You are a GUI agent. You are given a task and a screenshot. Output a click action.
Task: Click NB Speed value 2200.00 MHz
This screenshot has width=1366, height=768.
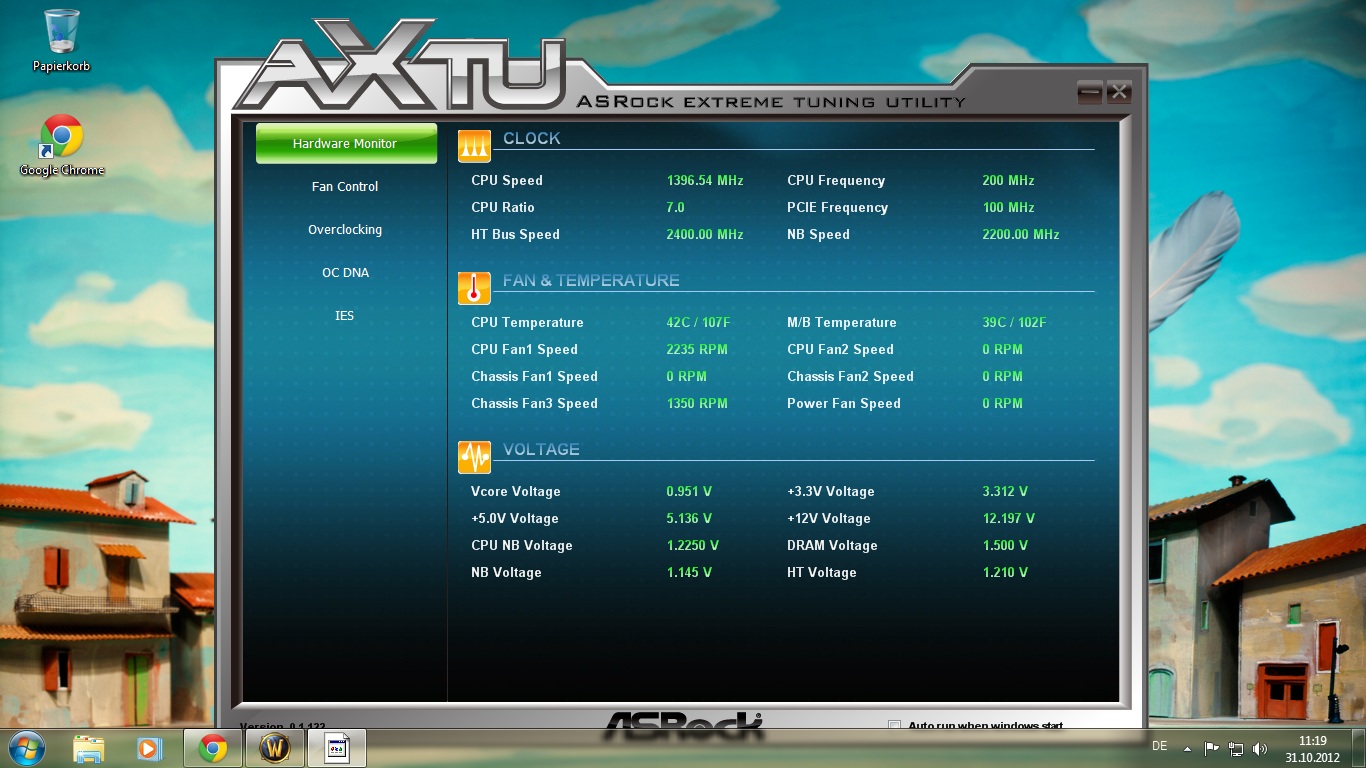[1021, 234]
